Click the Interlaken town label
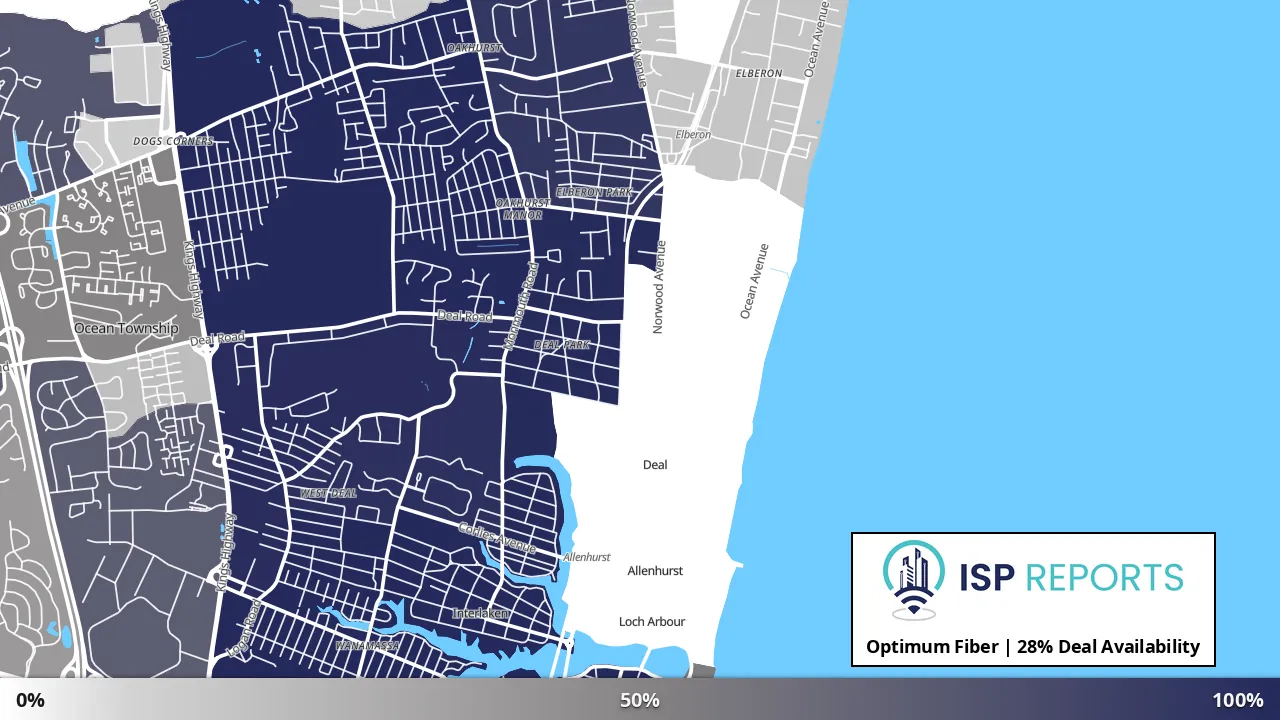The image size is (1280, 720). click(x=482, y=613)
